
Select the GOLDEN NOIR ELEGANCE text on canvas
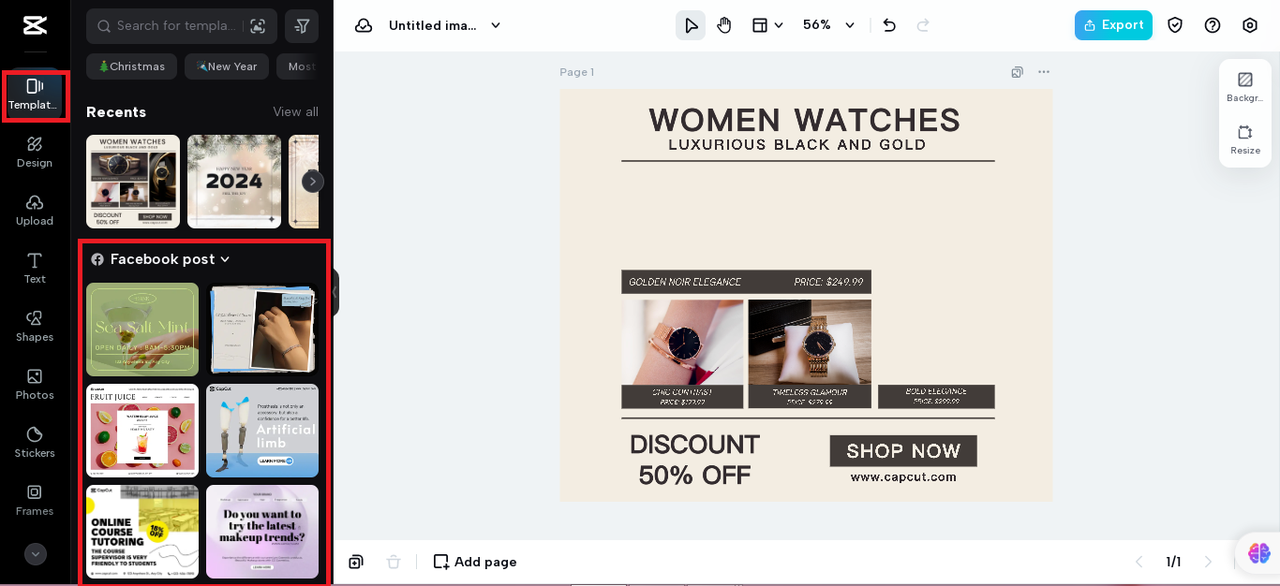click(685, 282)
